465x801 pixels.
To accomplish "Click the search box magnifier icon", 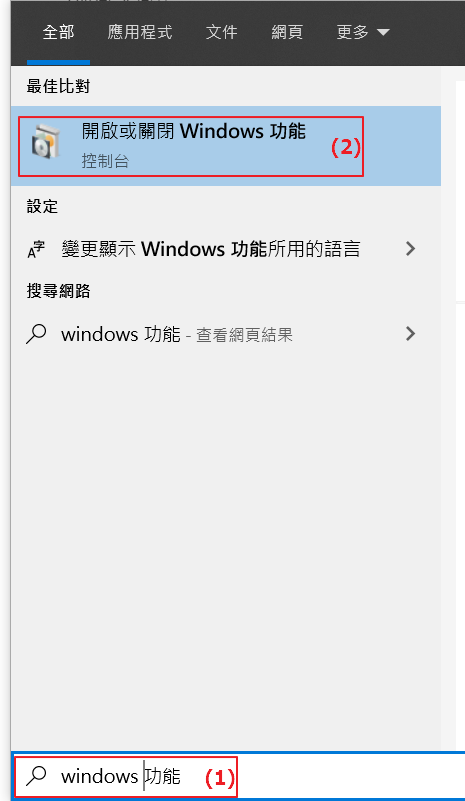I will pyautogui.click(x=36, y=776).
